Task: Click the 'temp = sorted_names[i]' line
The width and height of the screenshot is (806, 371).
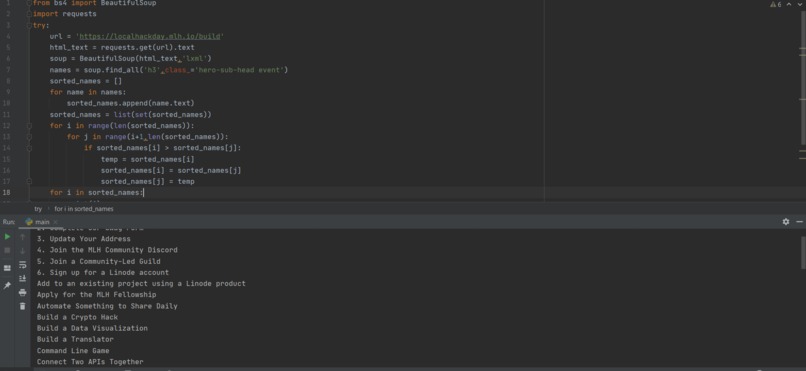Action: (148, 159)
